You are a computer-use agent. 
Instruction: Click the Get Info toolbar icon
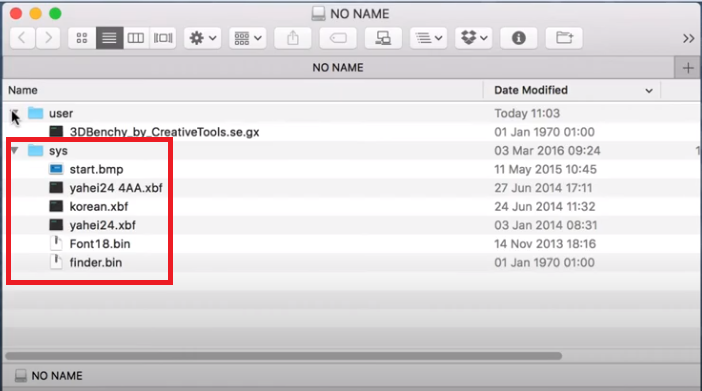click(518, 38)
